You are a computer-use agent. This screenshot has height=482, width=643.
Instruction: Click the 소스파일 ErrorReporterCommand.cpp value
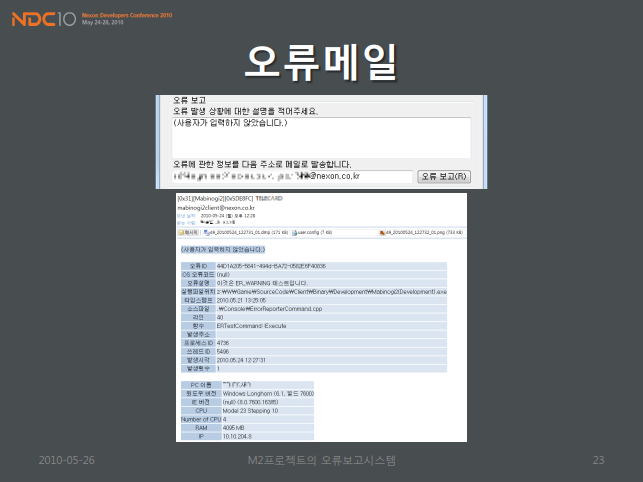click(275, 309)
